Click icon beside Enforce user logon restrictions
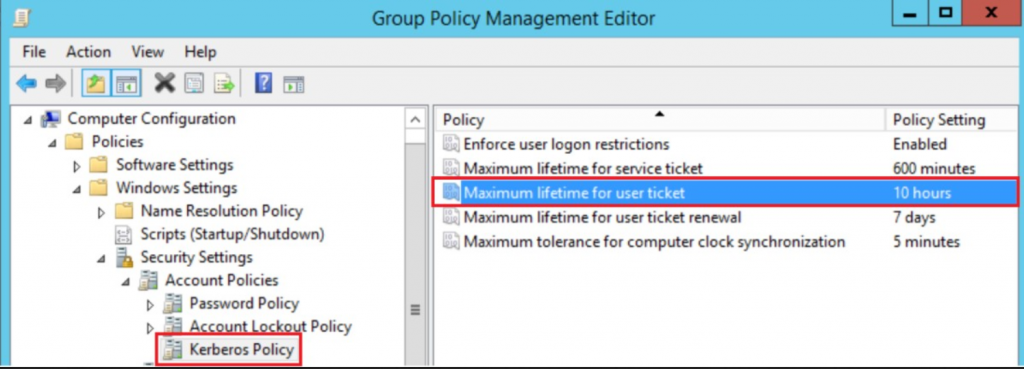This screenshot has width=1024, height=369. (x=451, y=144)
